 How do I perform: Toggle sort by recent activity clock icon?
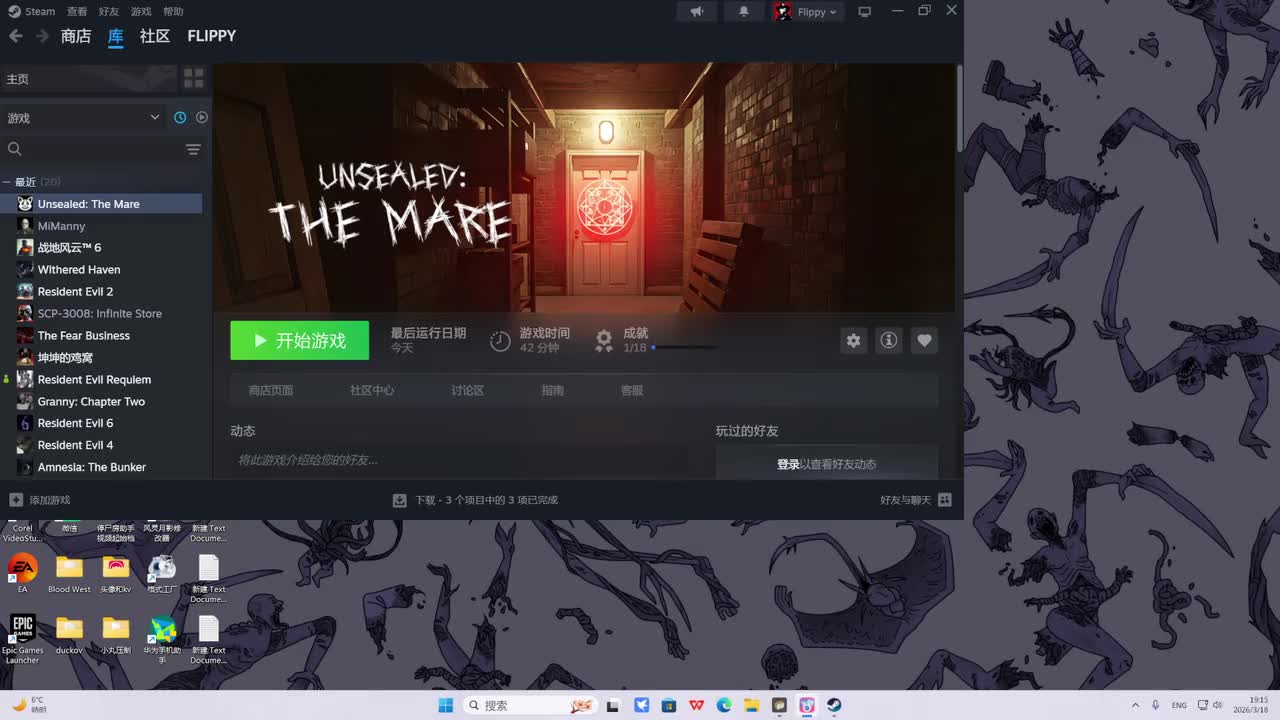(180, 117)
